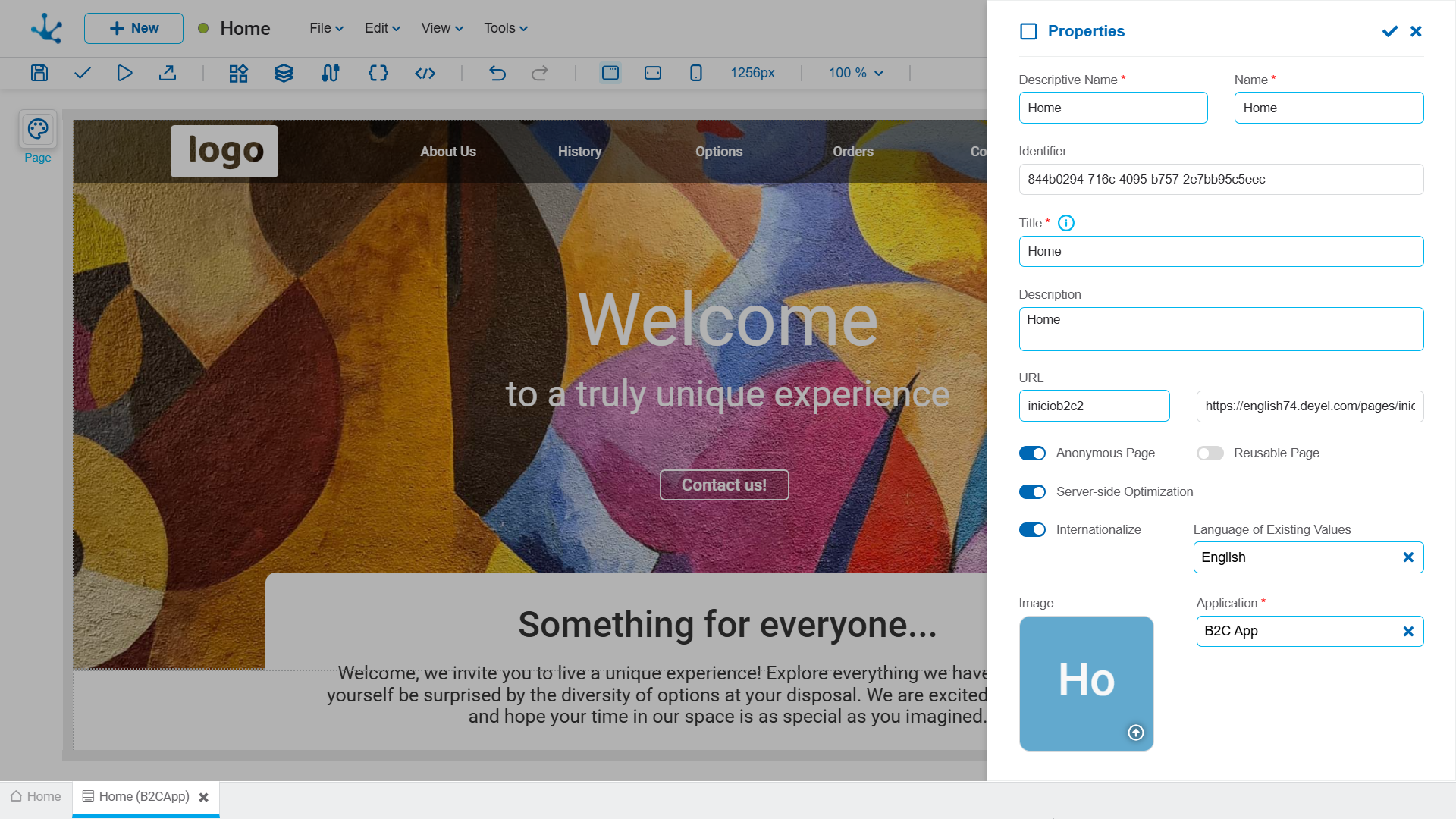Screen dimensions: 1456x819
Task: Open the HTML code view icon
Action: pyautogui.click(x=425, y=73)
